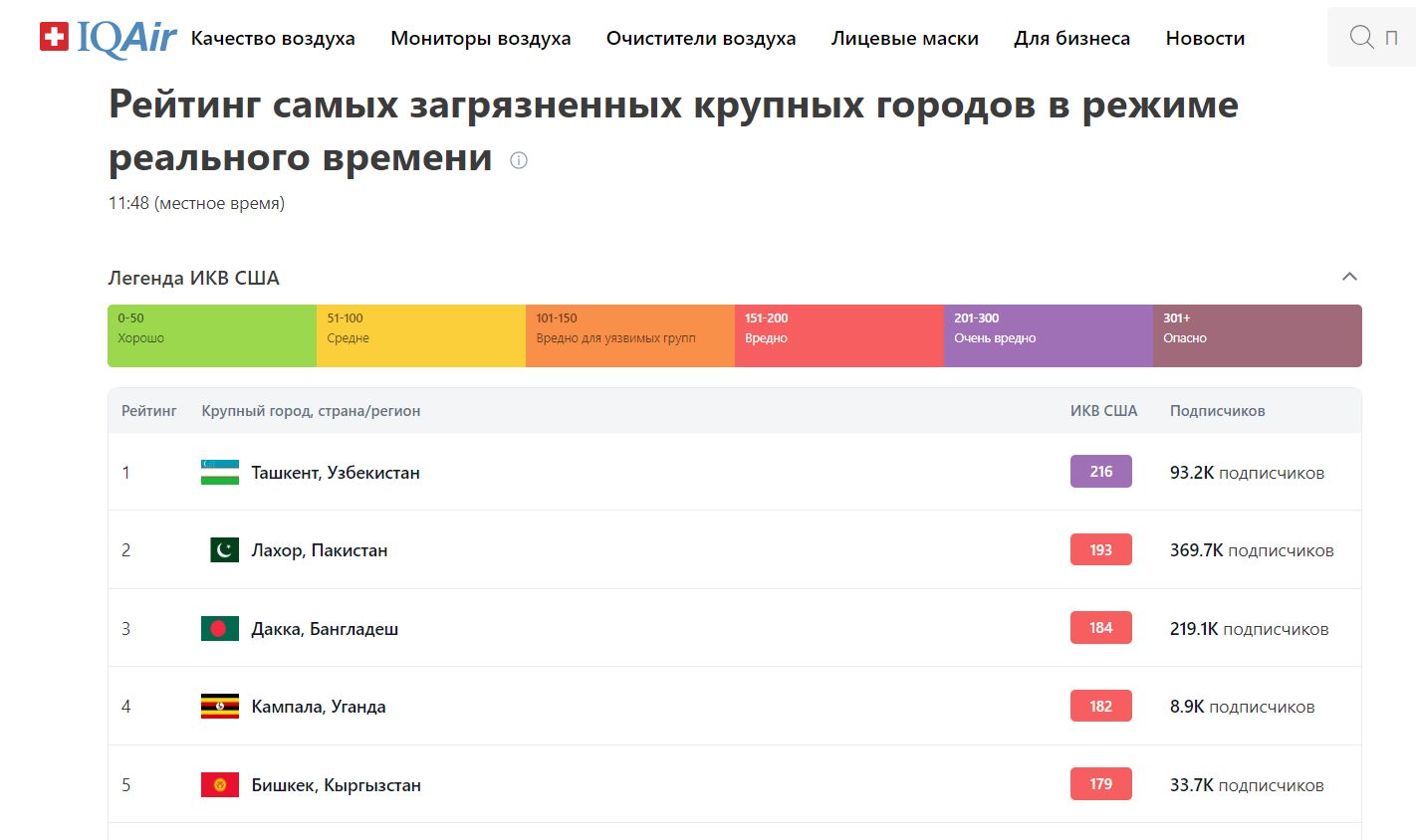This screenshot has width=1416, height=840.
Task: Click the green 0-50 Хорошо legend swatch
Action: tap(212, 336)
